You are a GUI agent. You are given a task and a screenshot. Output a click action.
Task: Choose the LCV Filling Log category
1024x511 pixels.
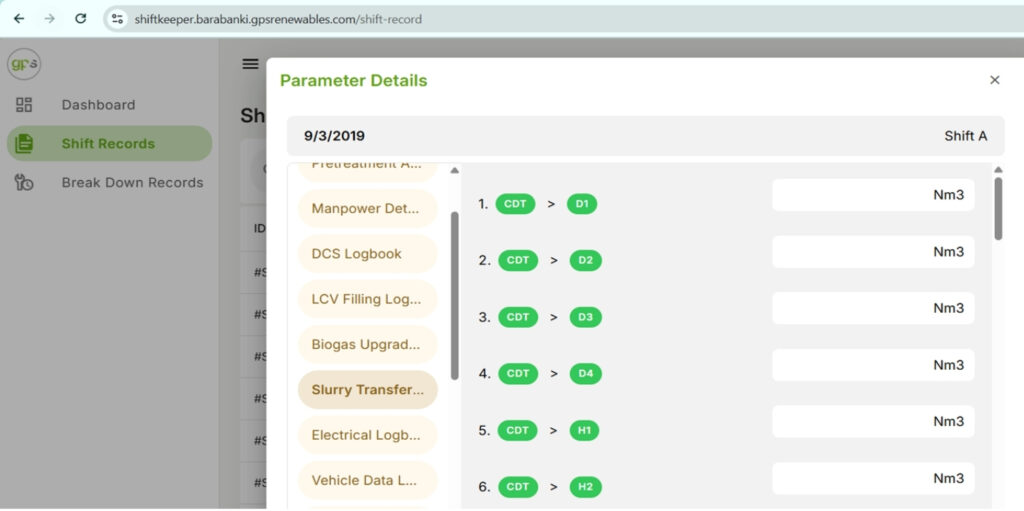click(x=367, y=299)
